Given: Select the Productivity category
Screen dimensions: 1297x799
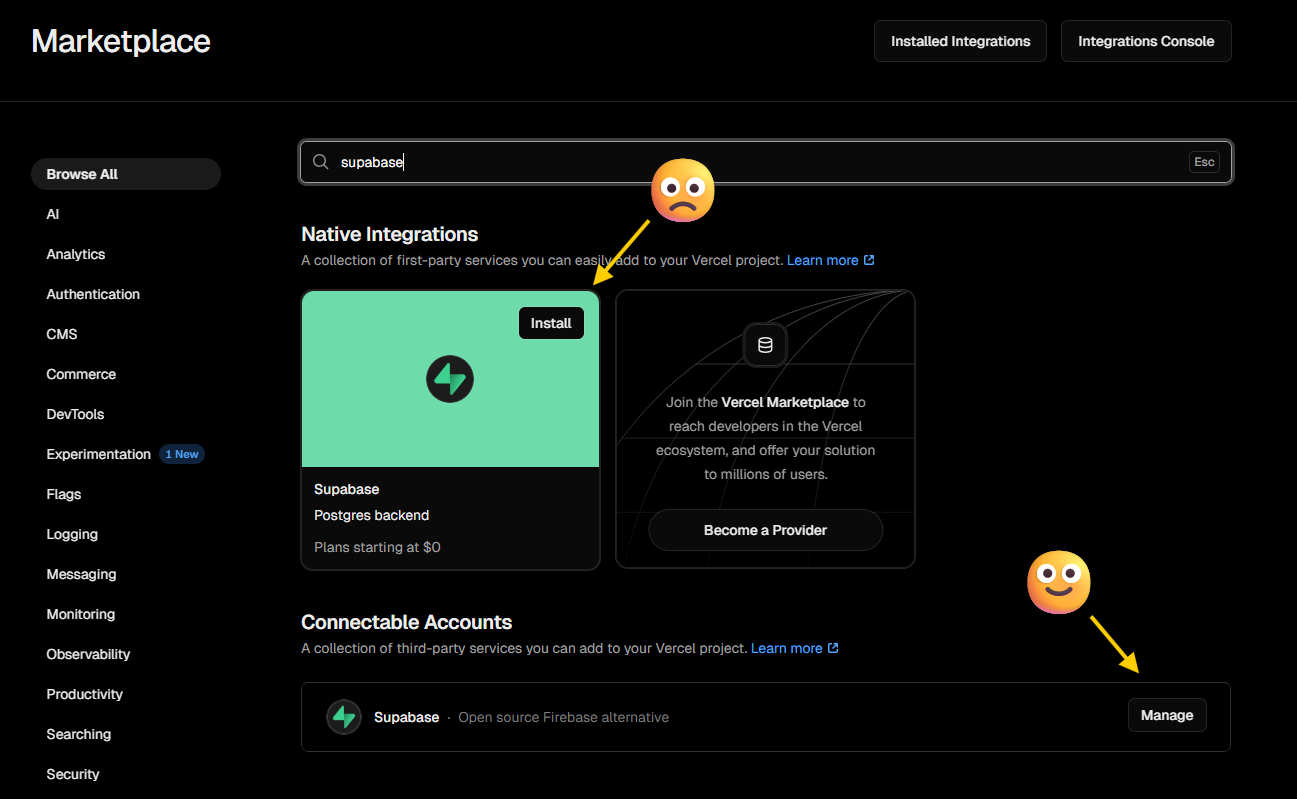Looking at the screenshot, I should click(x=85, y=694).
